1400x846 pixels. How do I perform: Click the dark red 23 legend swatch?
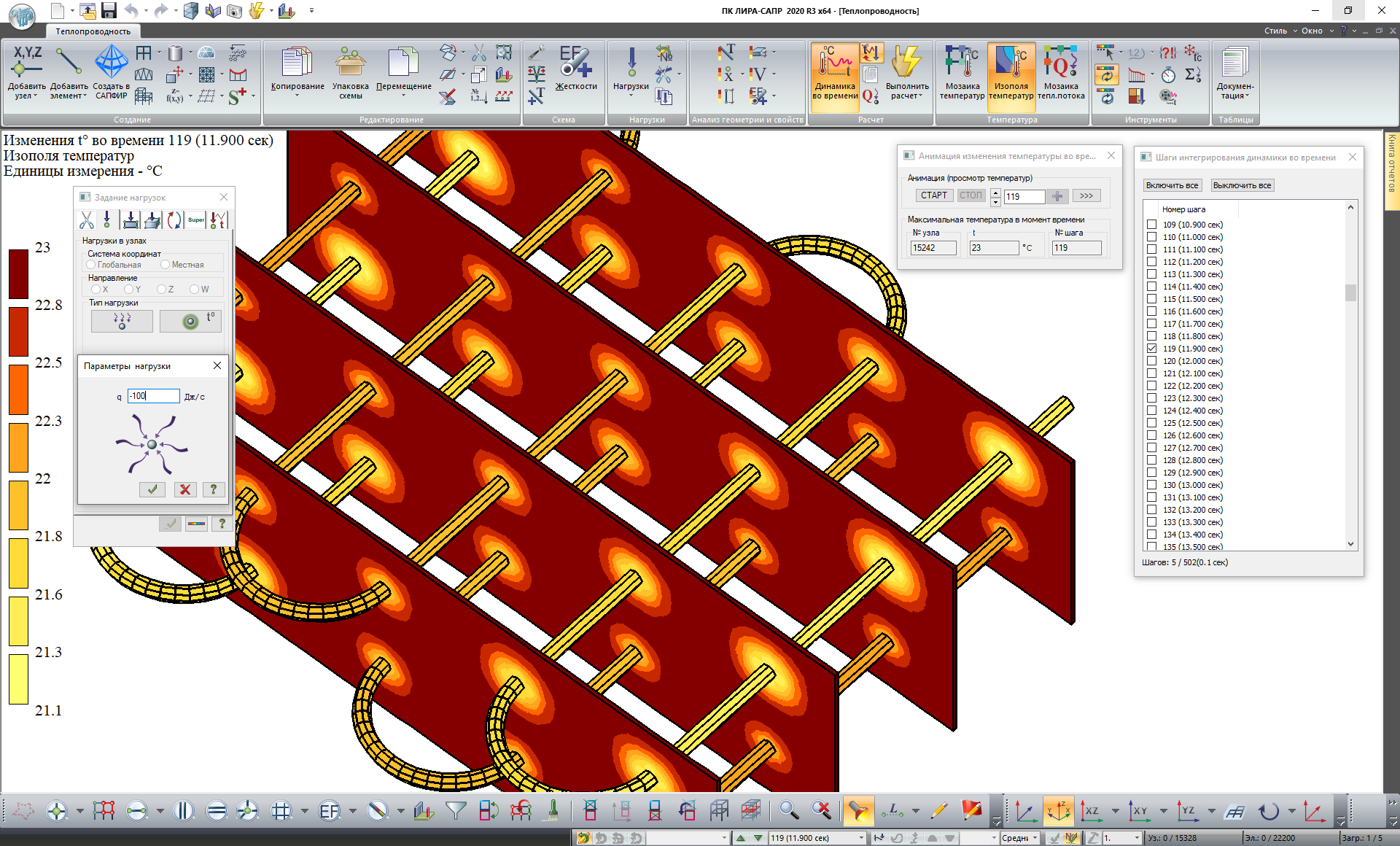click(18, 273)
